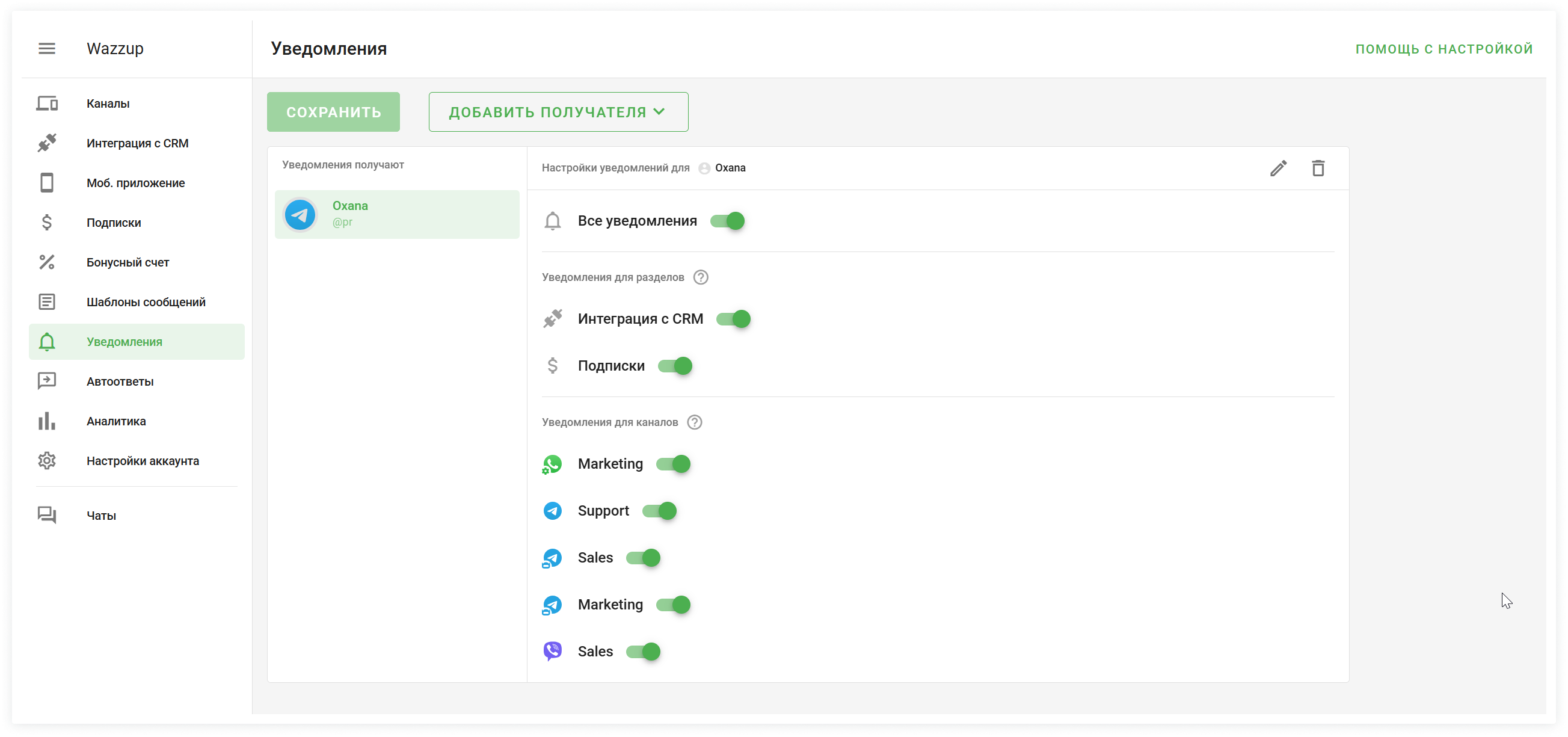The height and width of the screenshot is (737, 1568).
Task: Open Моб. приложение menu item
Action: (137, 183)
